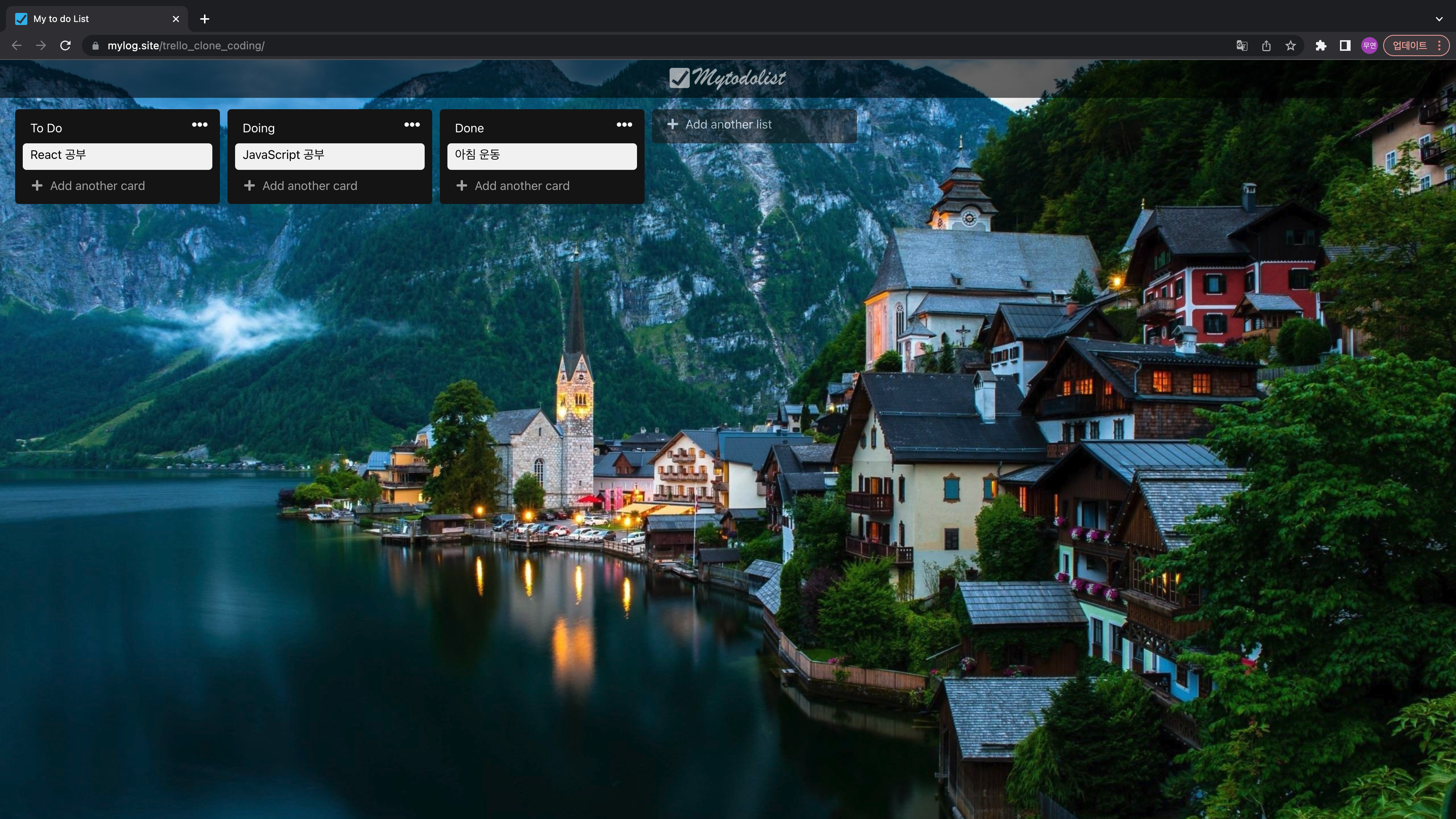Open the 'Mytodolist' header title link
The image size is (1456, 819).
click(728, 78)
